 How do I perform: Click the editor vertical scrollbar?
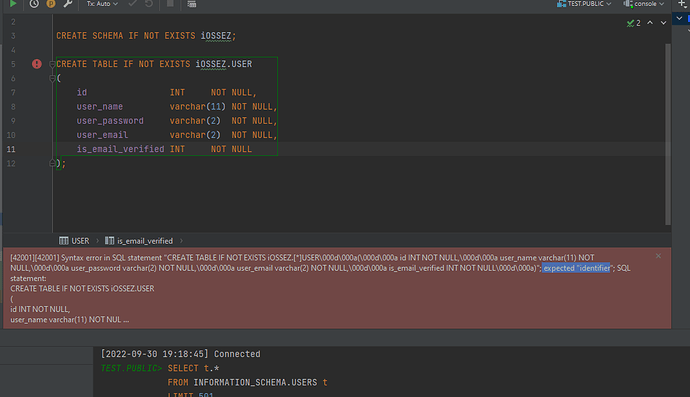pyautogui.click(x=668, y=134)
